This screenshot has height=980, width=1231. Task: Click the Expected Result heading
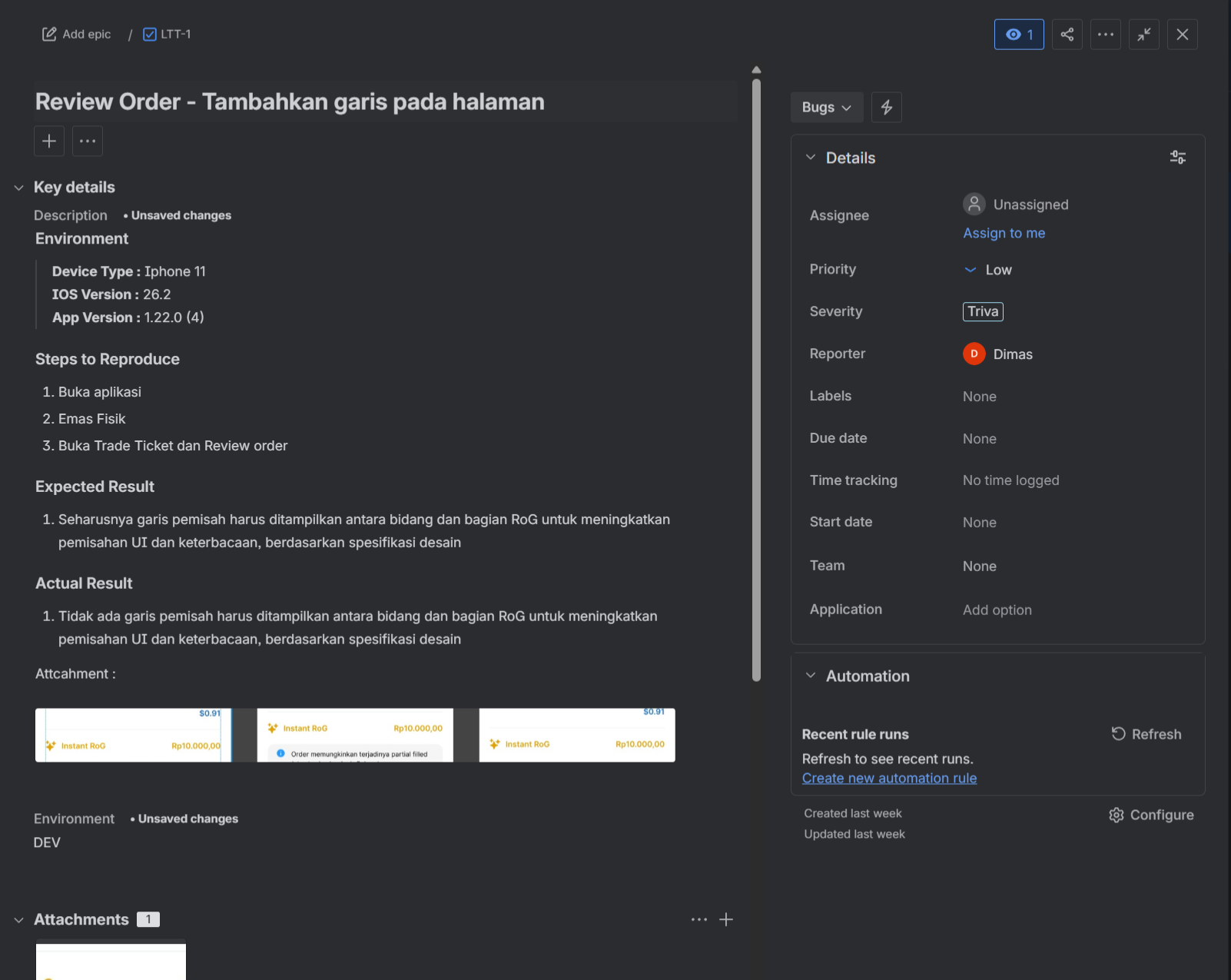[x=95, y=487]
